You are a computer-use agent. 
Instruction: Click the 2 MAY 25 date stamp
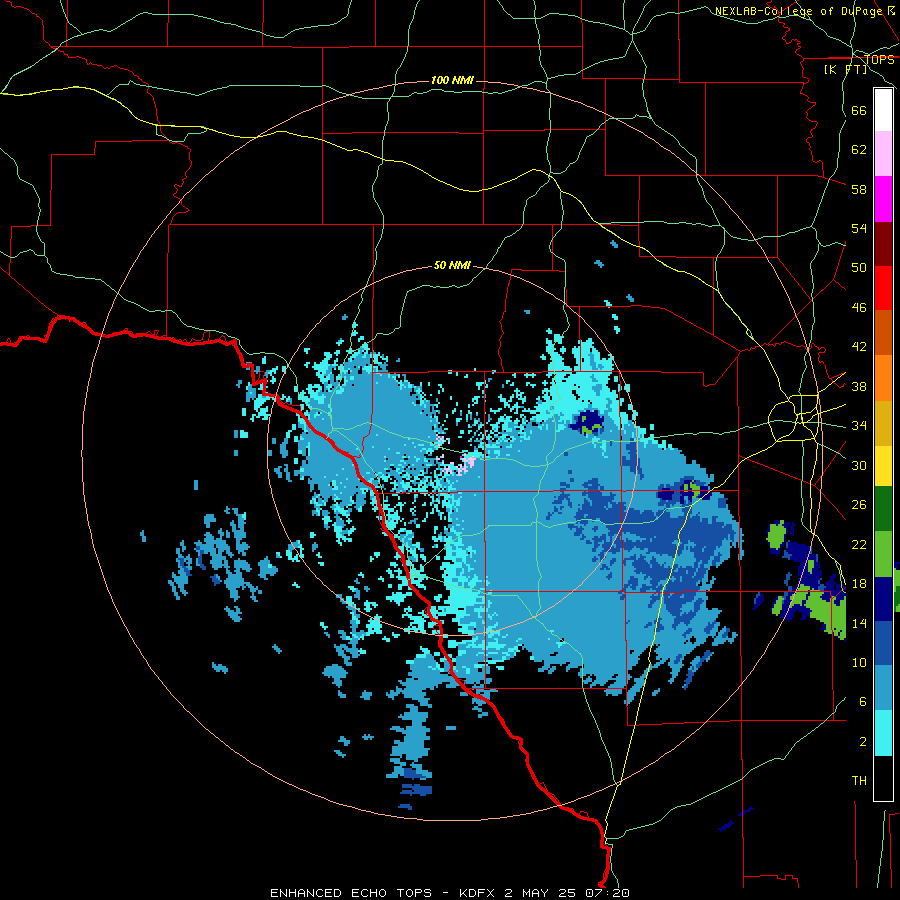click(542, 893)
